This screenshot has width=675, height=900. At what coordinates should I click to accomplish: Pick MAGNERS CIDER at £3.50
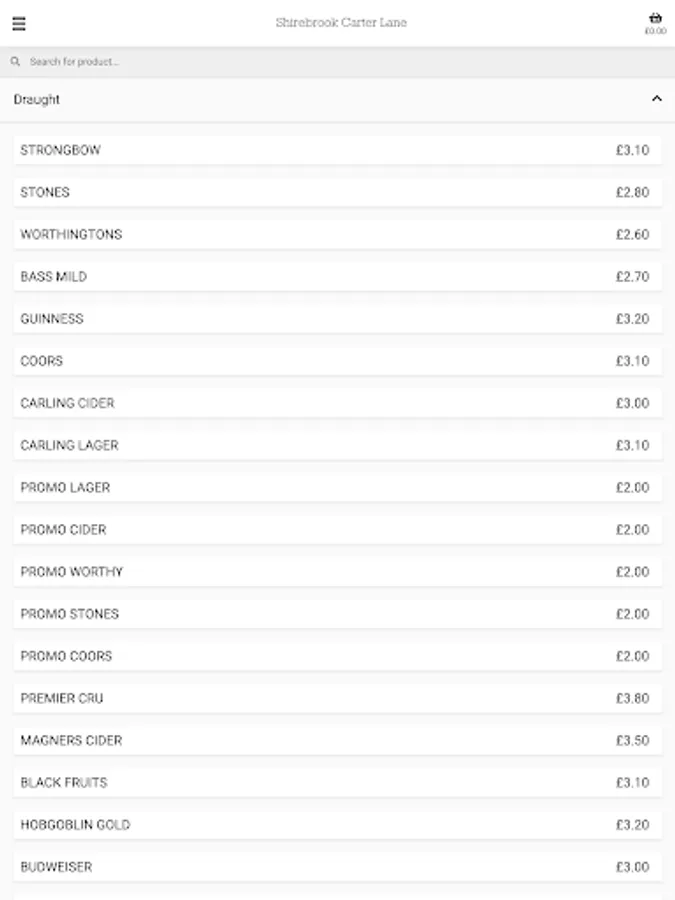coord(337,740)
